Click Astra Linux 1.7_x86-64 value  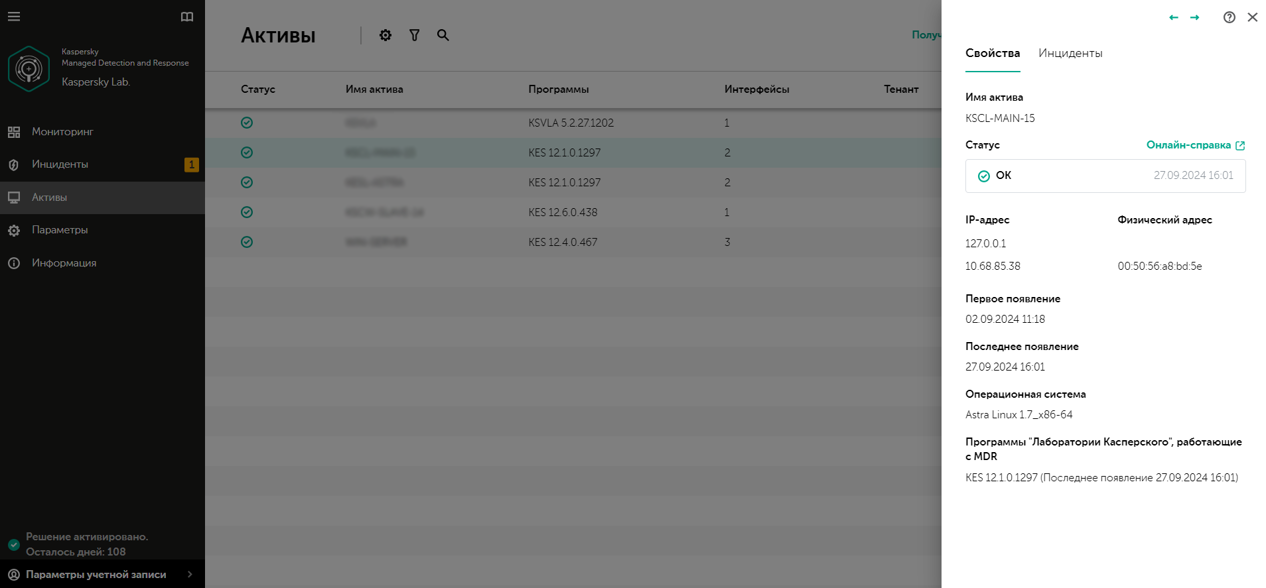pyautogui.click(x=1019, y=414)
